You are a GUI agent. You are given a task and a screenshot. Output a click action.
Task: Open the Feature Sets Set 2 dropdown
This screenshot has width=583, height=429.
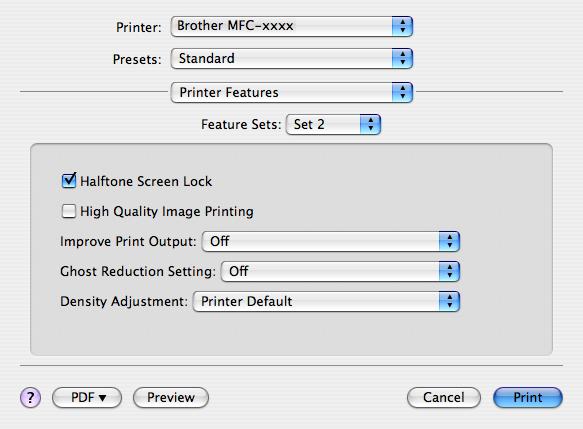click(333, 124)
